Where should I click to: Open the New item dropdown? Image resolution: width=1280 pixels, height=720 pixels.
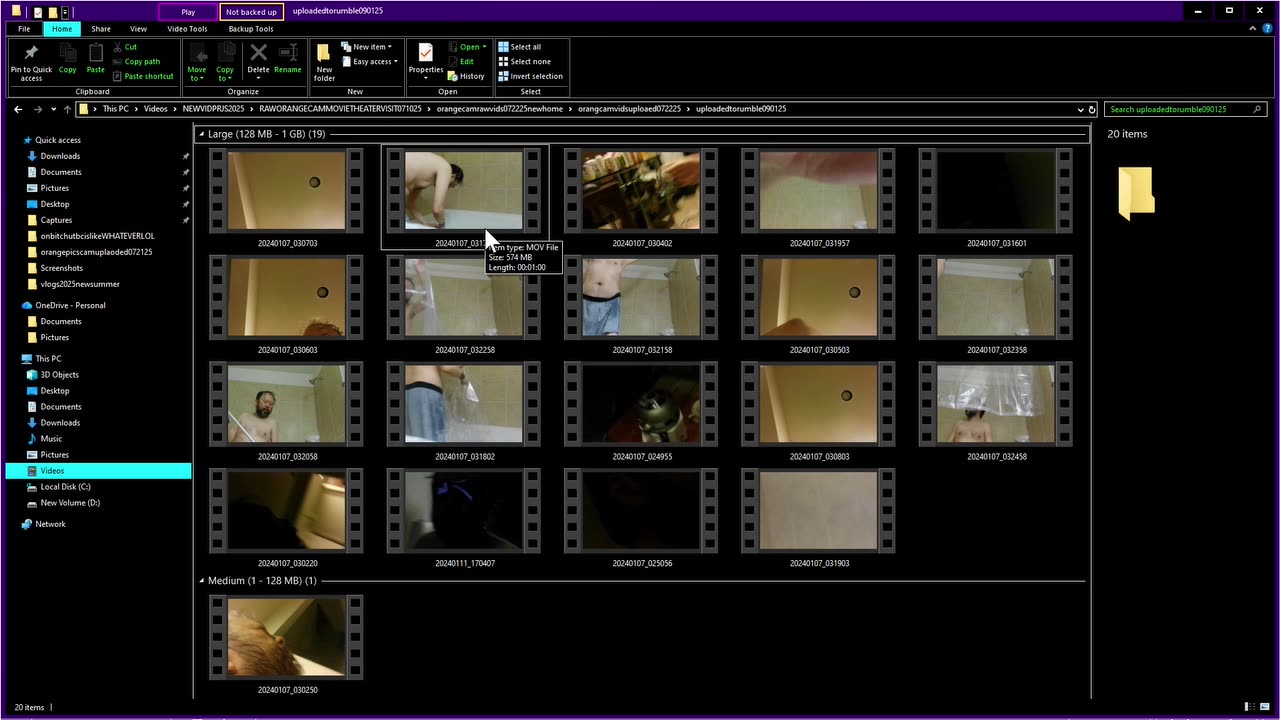(367, 47)
